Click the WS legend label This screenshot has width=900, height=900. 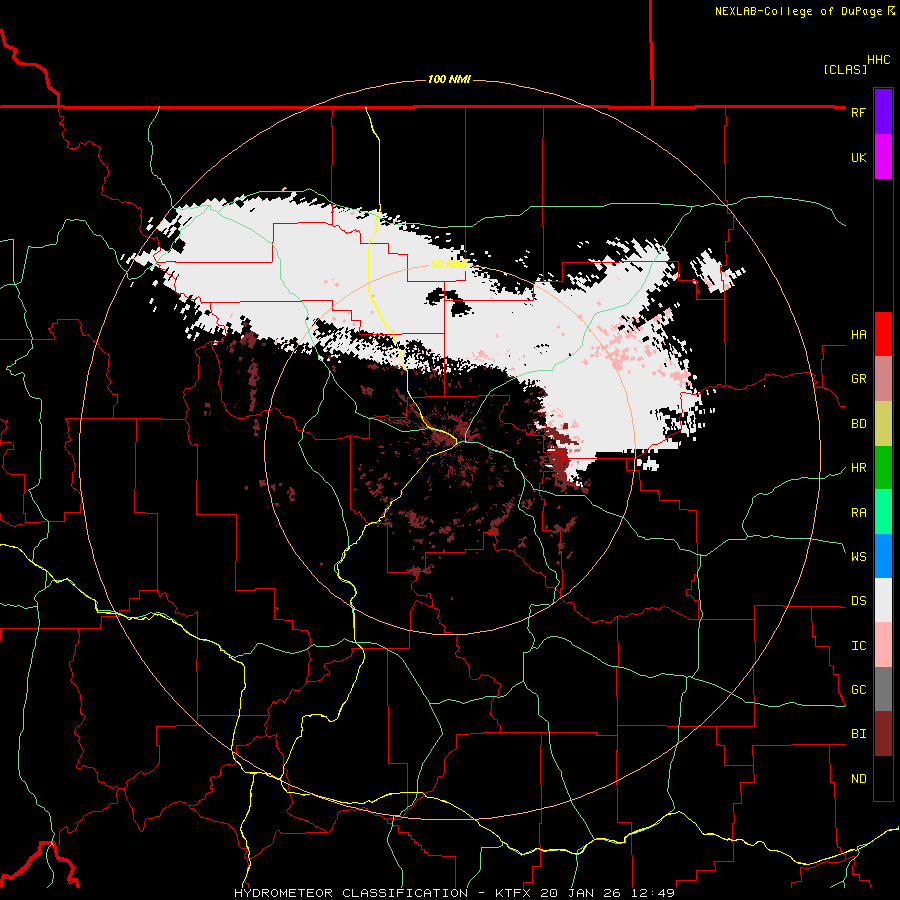[858, 557]
